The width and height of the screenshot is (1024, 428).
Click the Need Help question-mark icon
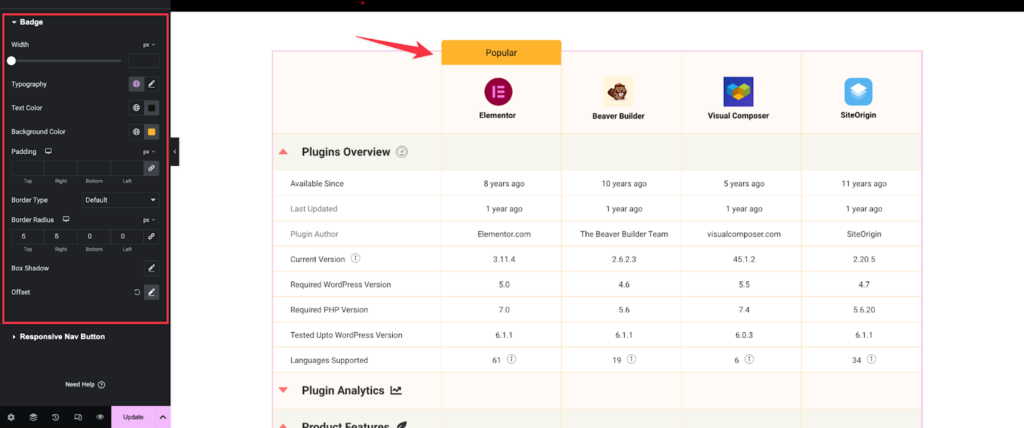(x=101, y=385)
